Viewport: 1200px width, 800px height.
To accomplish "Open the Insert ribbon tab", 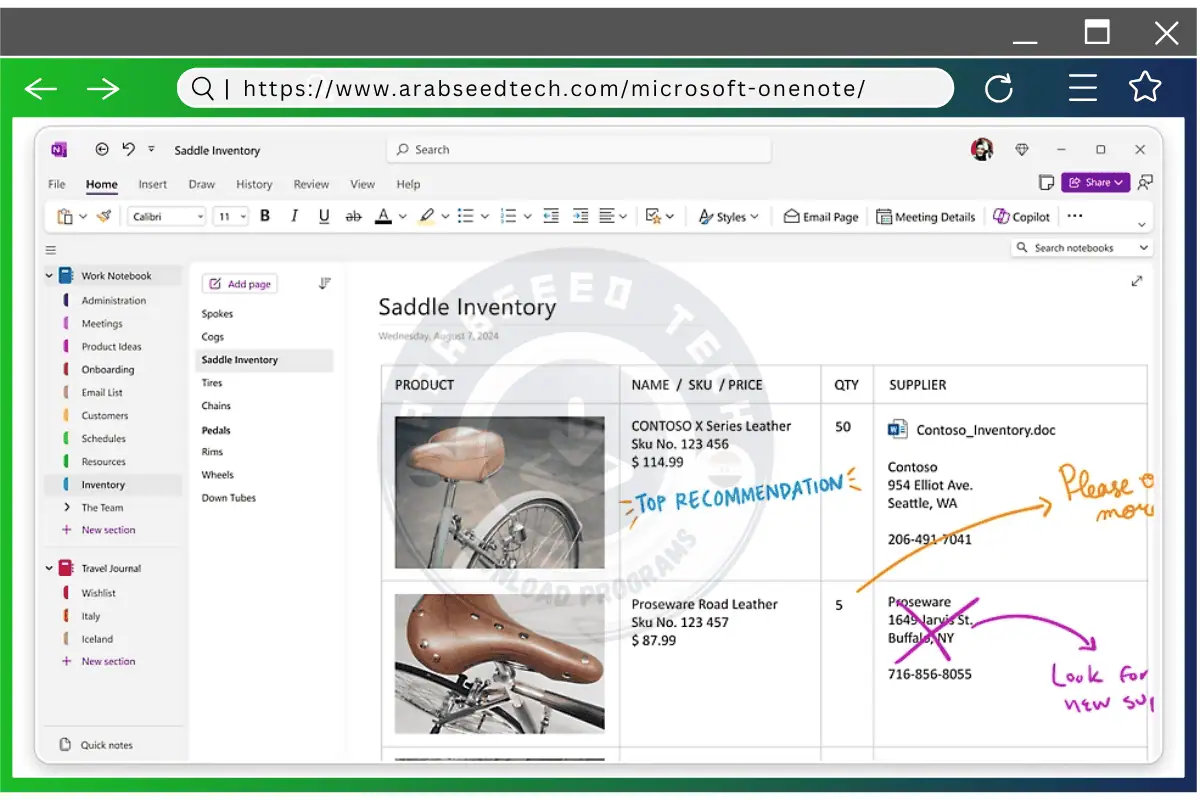I will click(152, 184).
